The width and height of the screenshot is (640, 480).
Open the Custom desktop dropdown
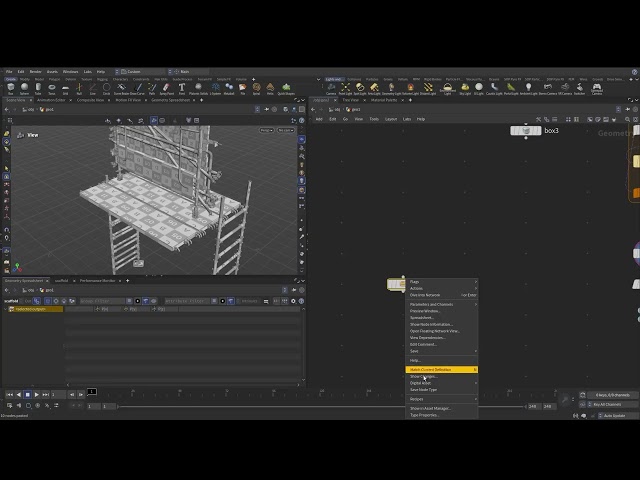[140, 71]
